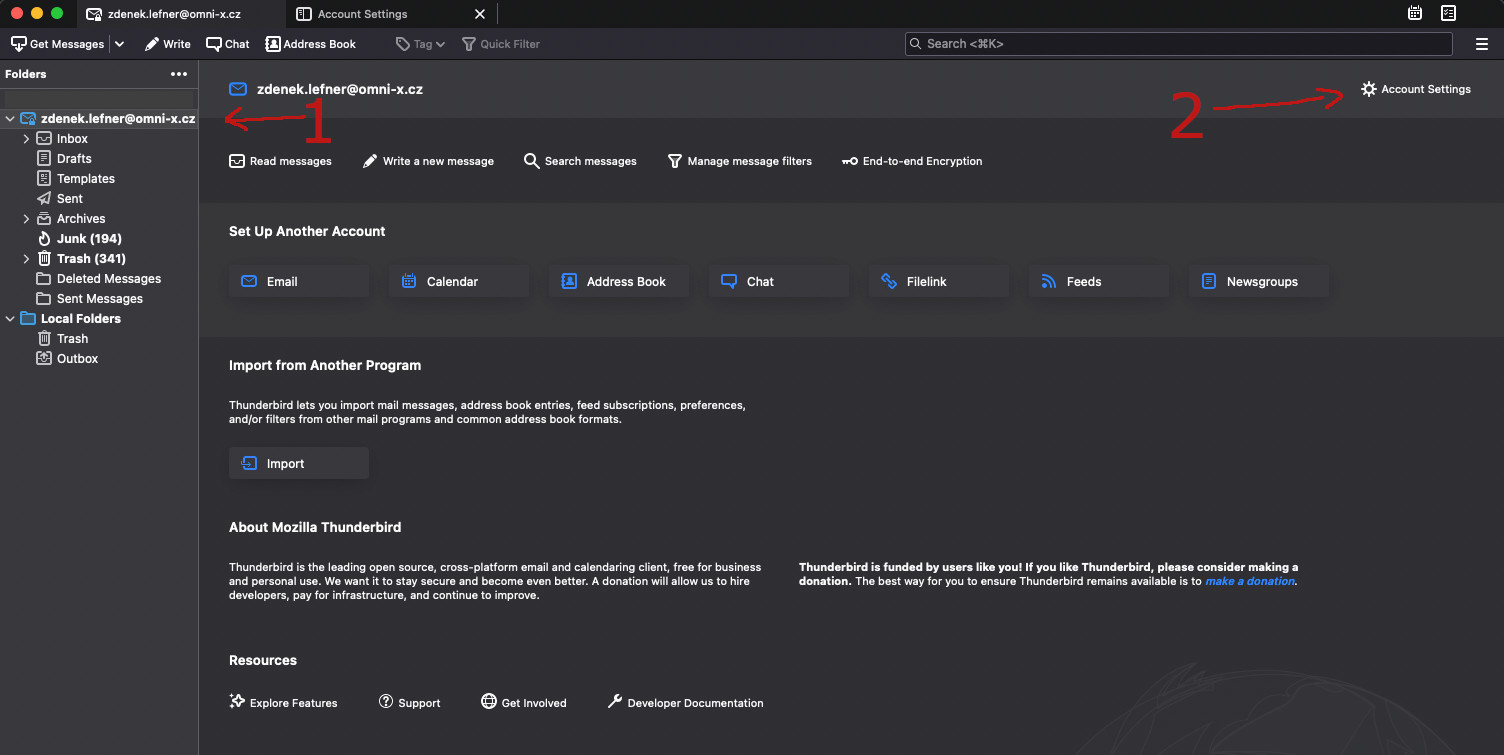Close the Account Settings tab
This screenshot has height=755, width=1504.
tap(479, 14)
